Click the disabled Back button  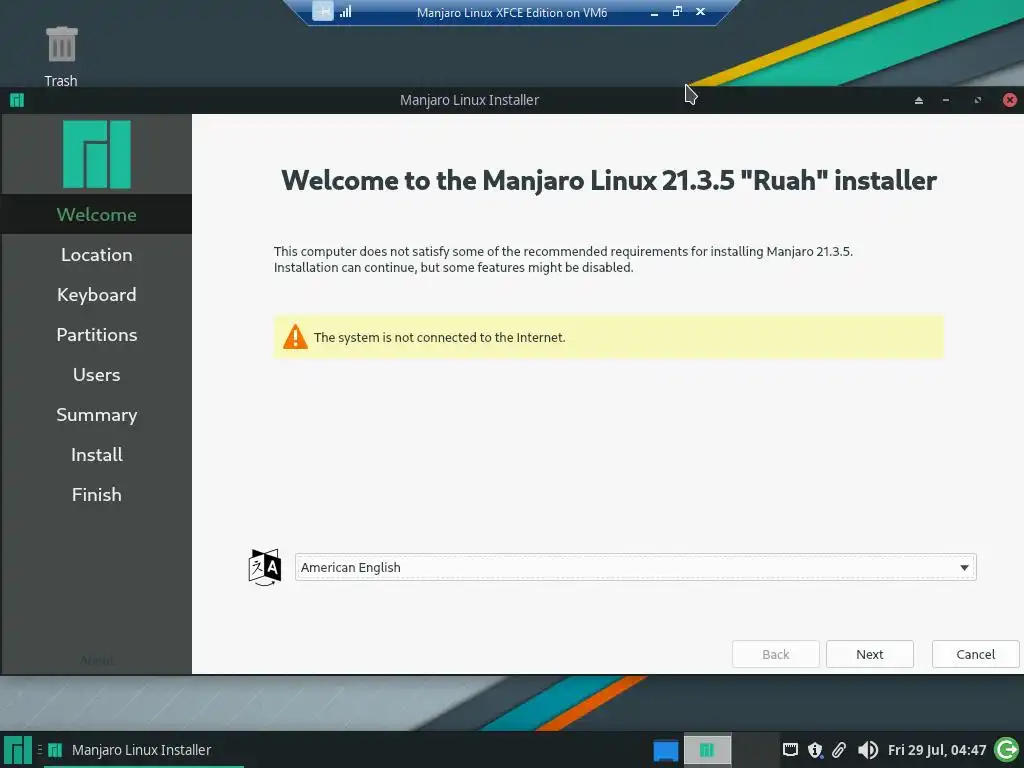coord(776,654)
